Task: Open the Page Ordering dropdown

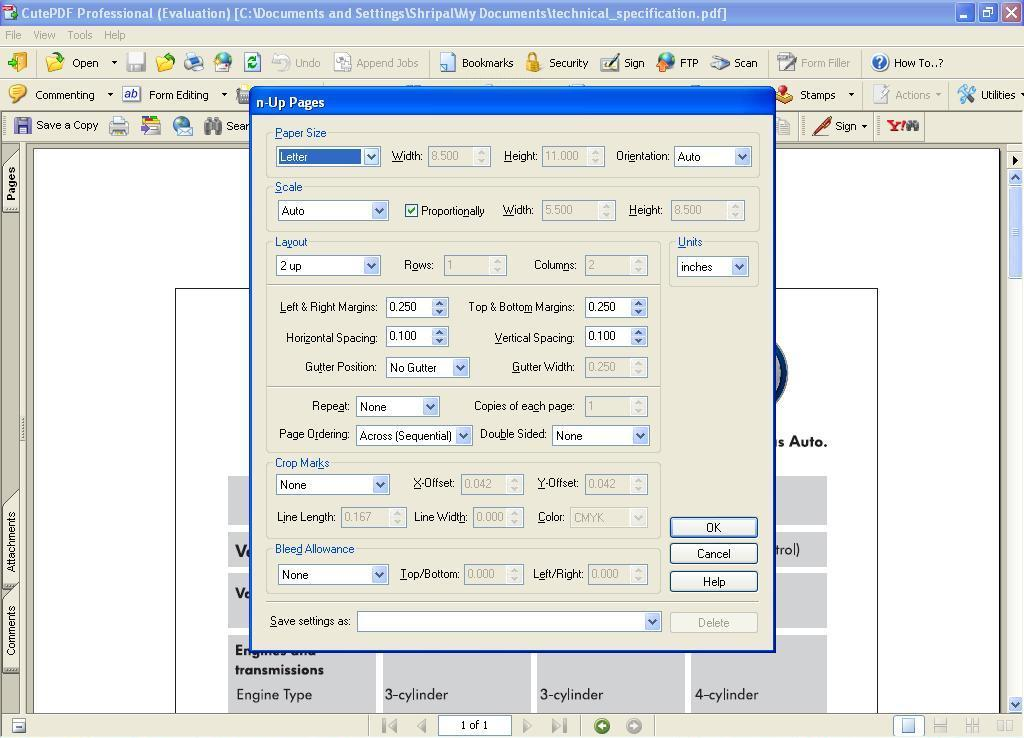Action: [x=463, y=436]
